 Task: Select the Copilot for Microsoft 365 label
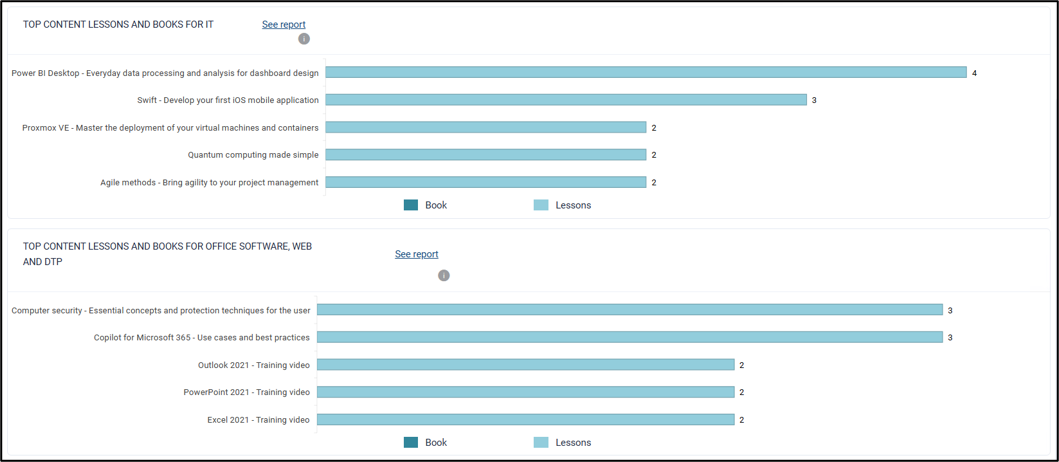point(202,337)
